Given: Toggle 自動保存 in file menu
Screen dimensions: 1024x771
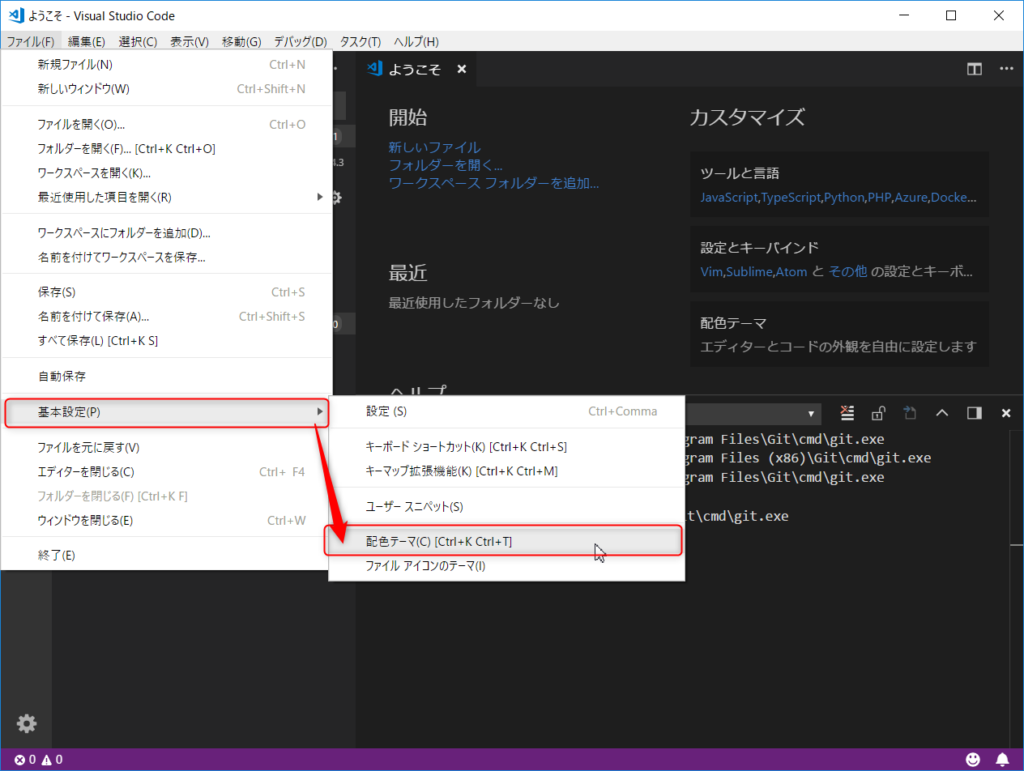Looking at the screenshot, I should [x=167, y=376].
